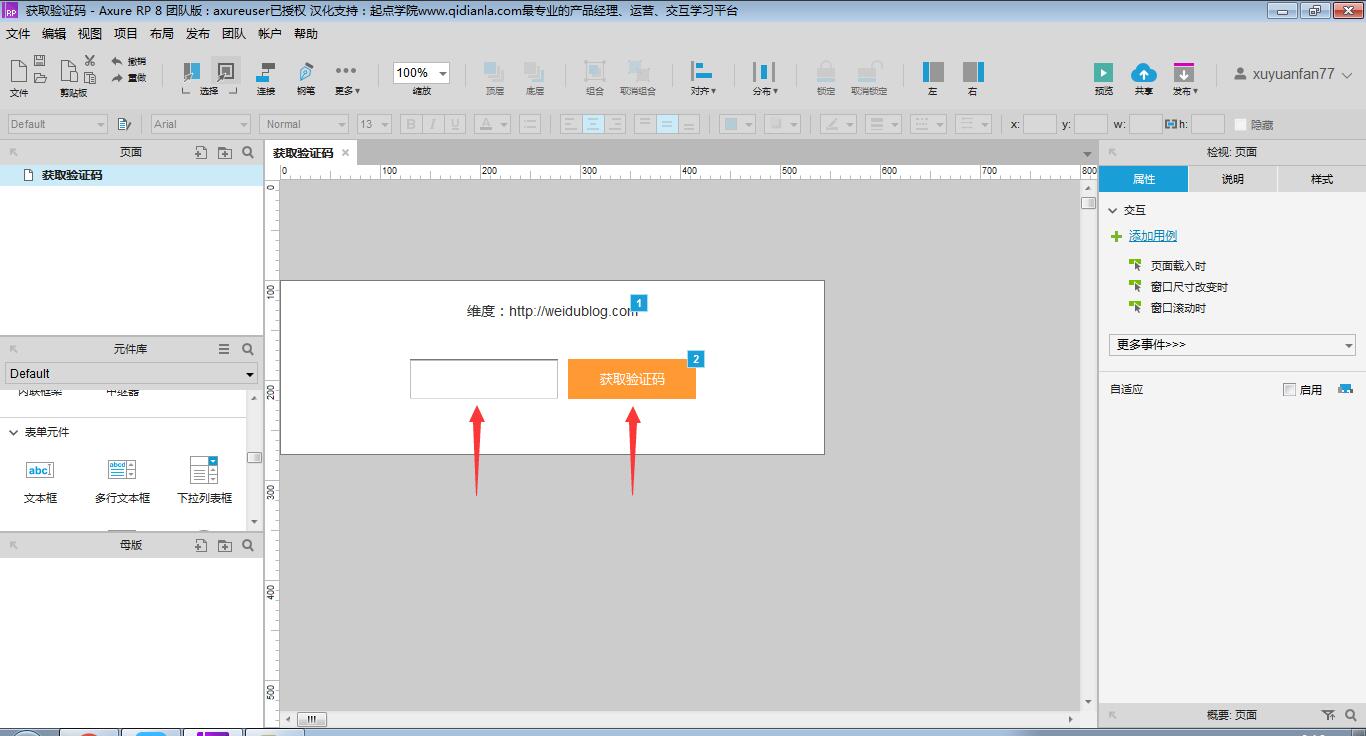Image resolution: width=1366 pixels, height=736 pixels.
Task: Select the 页面载入时 event
Action: [1178, 266]
